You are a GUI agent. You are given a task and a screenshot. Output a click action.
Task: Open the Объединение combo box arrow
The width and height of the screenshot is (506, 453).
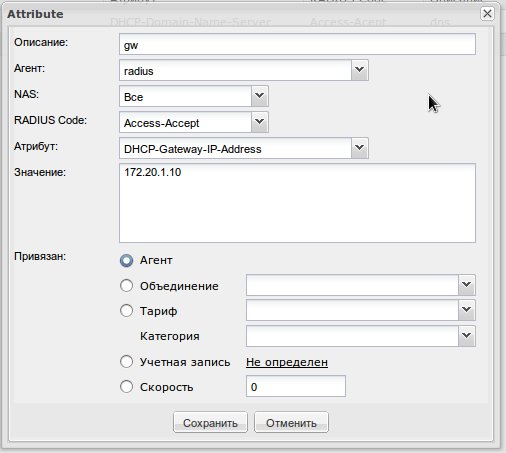click(466, 285)
